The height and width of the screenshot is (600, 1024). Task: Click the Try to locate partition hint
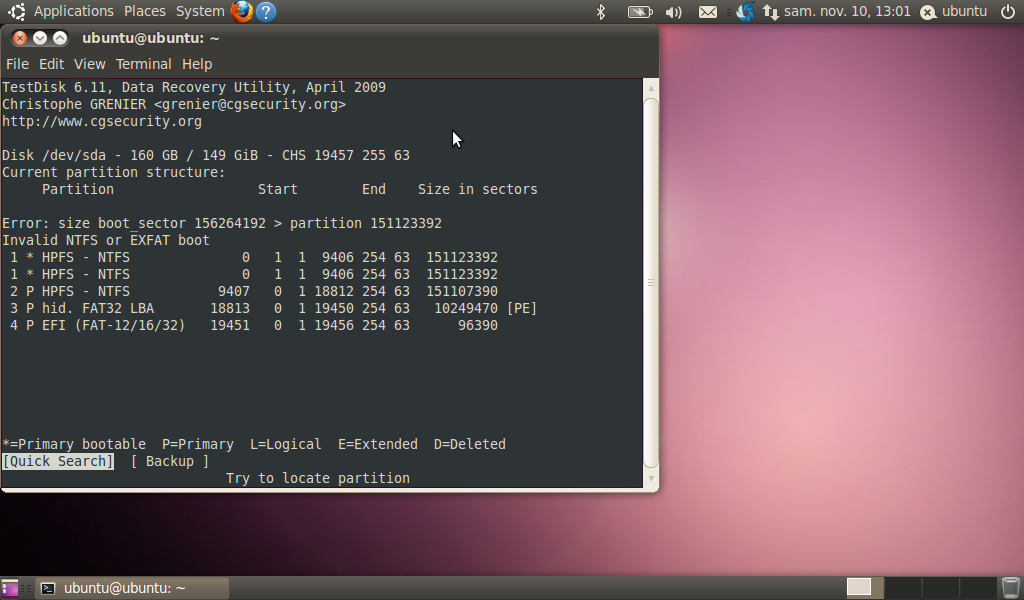coord(318,478)
